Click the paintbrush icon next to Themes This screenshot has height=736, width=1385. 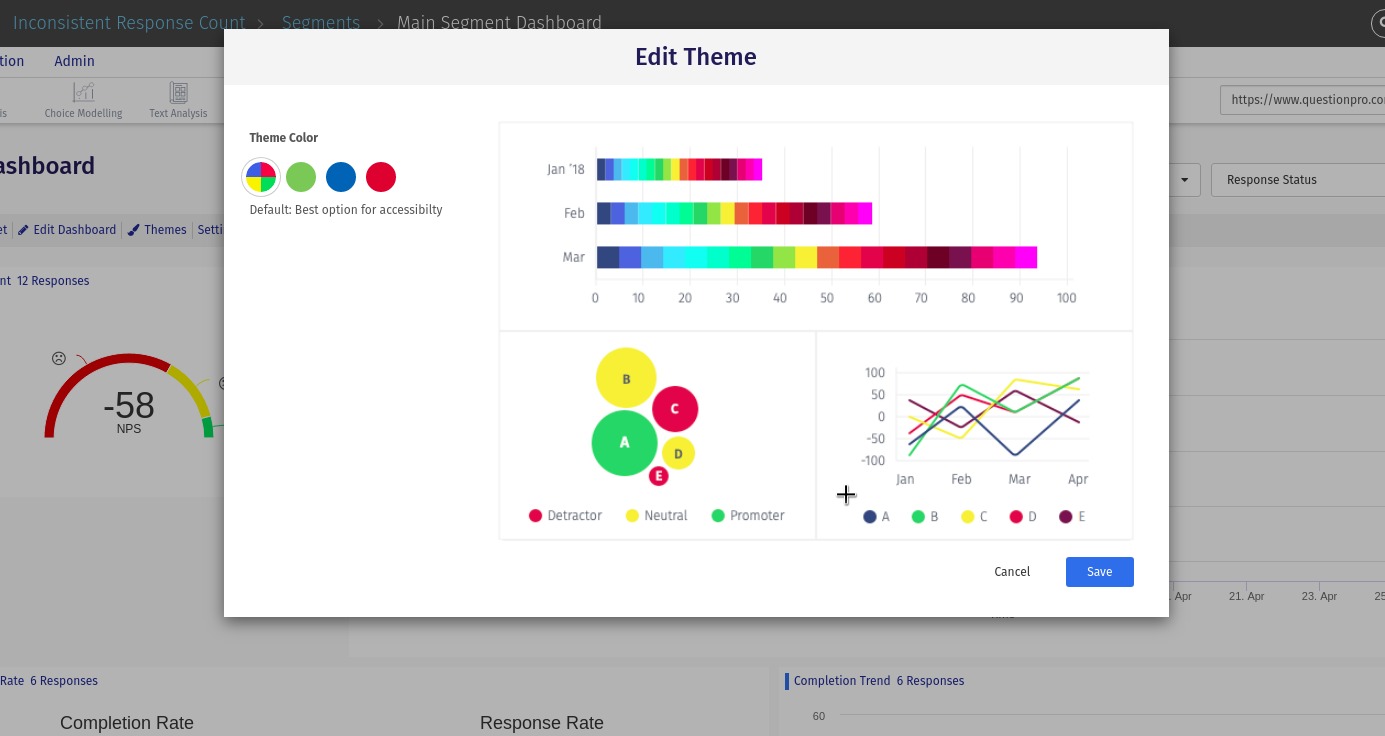134,230
